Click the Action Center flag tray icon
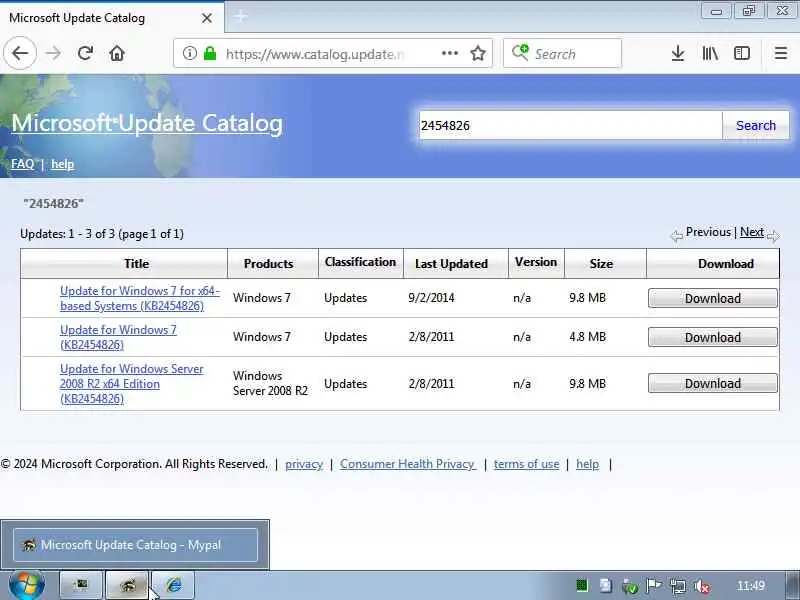800x600 pixels. 653,586
